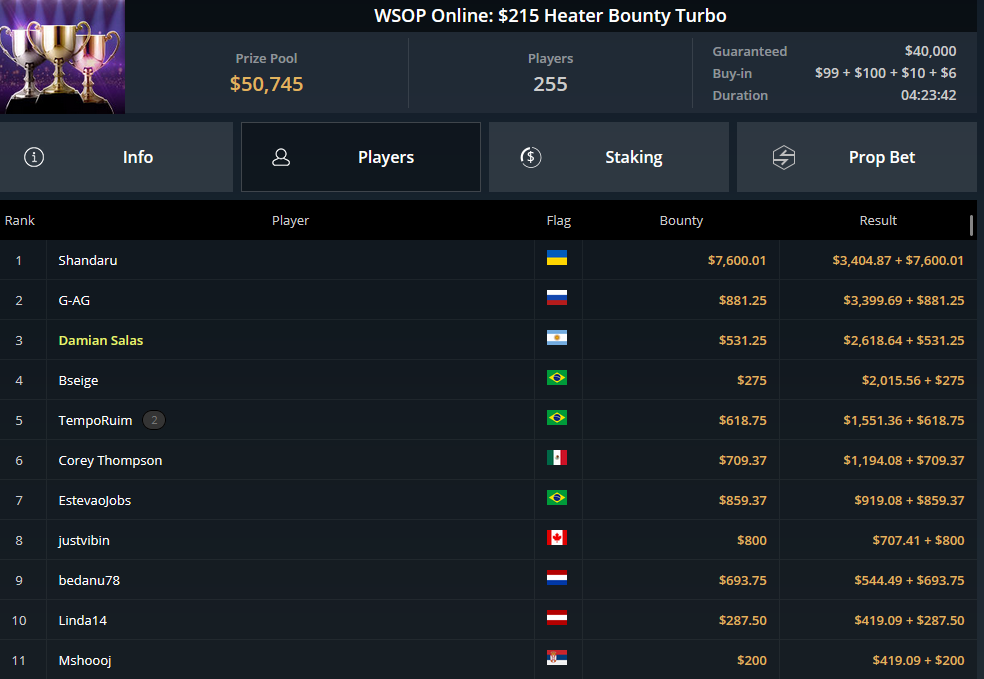Image resolution: width=984 pixels, height=679 pixels.
Task: Select player Corey Thompson
Action: (x=110, y=461)
